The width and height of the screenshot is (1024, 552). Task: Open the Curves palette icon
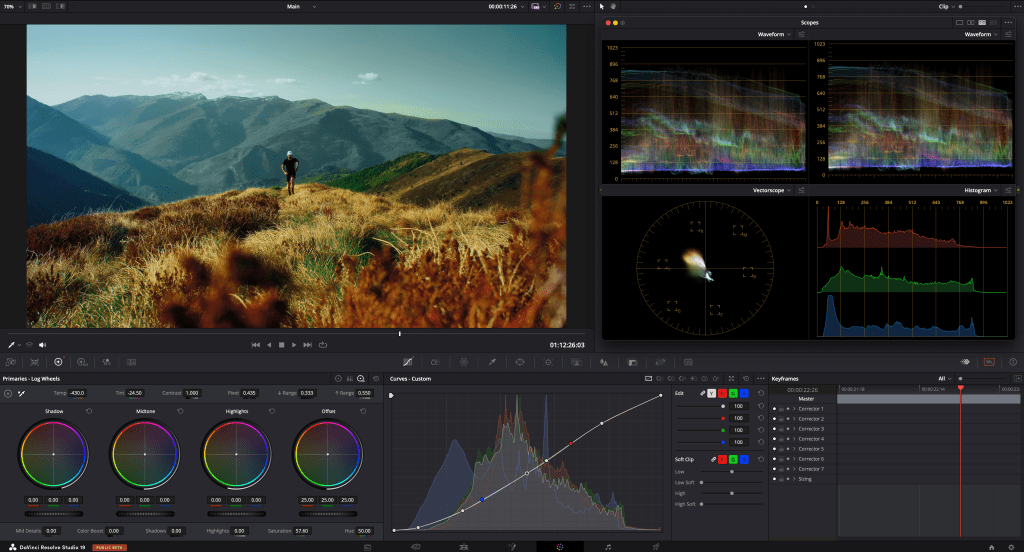407,361
